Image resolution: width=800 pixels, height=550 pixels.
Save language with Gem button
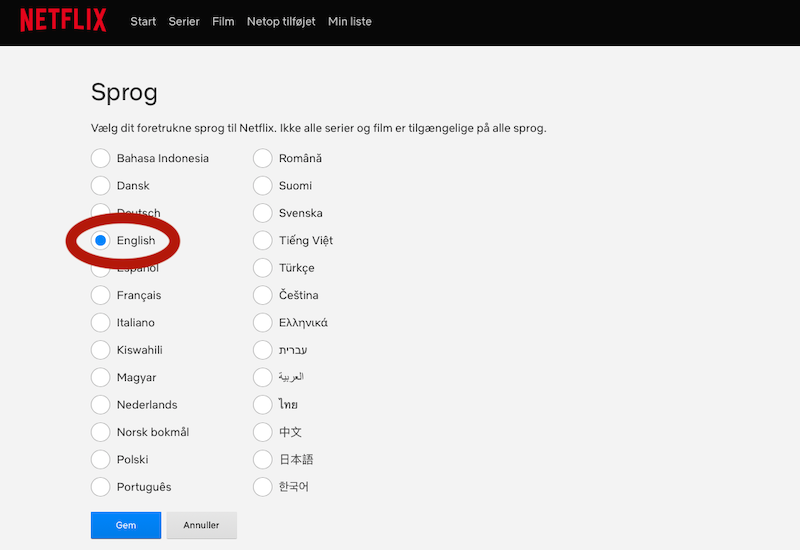click(x=126, y=525)
